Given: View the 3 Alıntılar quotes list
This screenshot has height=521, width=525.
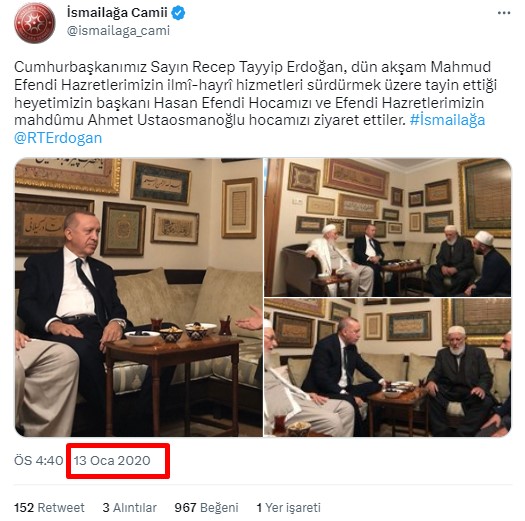Looking at the screenshot, I should coord(130,508).
